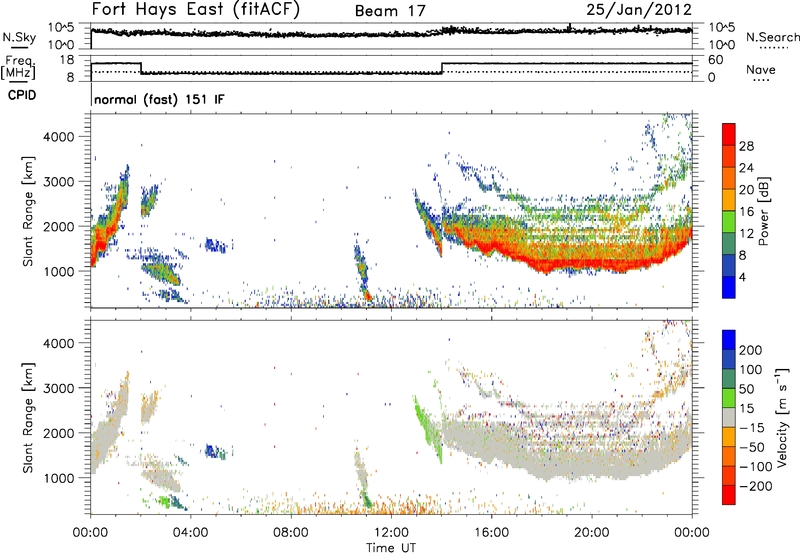Click the "CPID" label
The height and width of the screenshot is (554, 800).
click(22, 95)
